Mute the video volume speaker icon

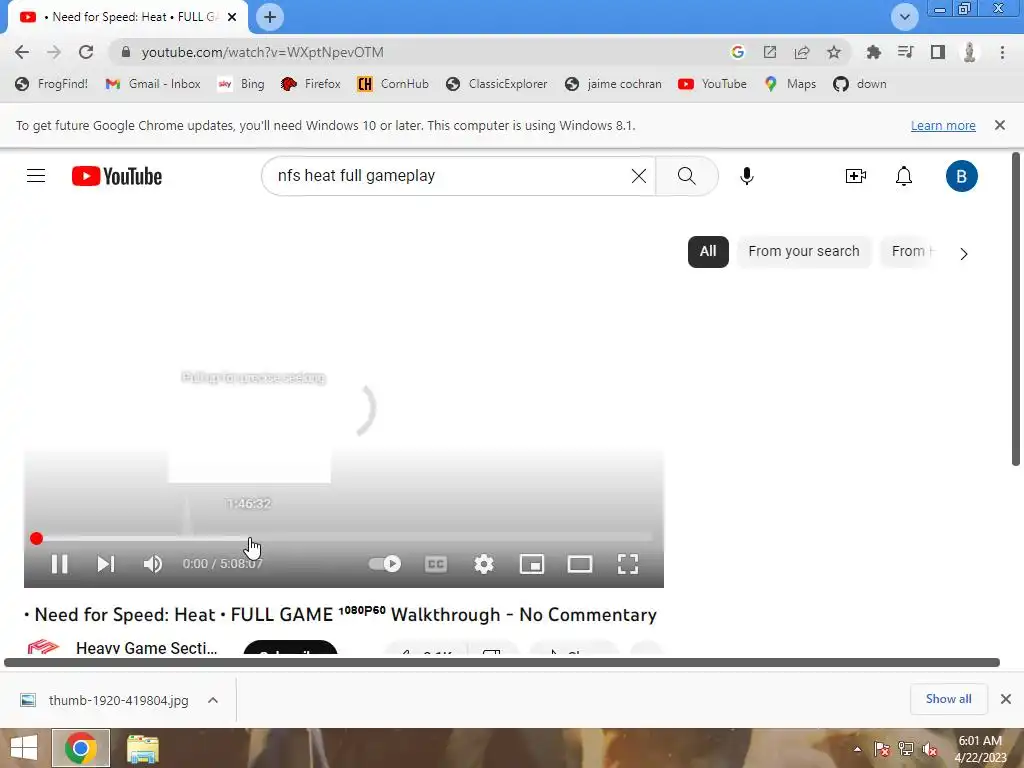pyautogui.click(x=153, y=564)
